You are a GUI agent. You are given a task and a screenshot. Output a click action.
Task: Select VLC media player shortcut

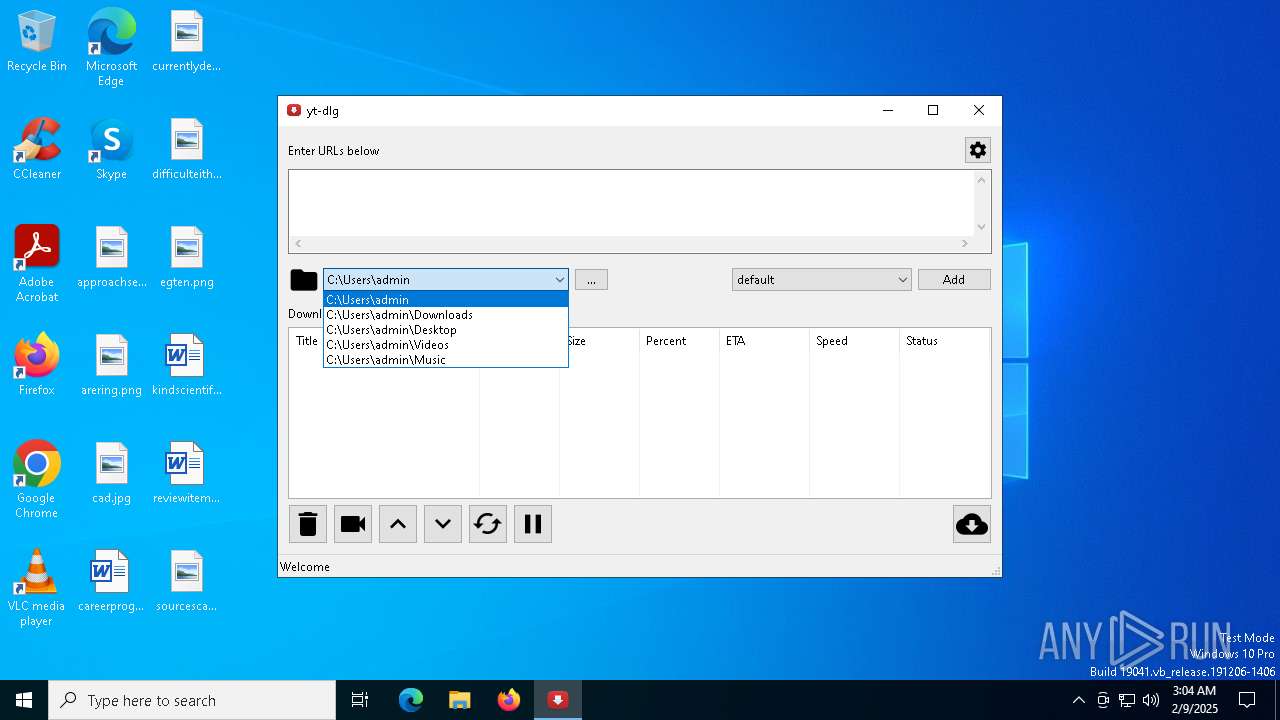click(37, 587)
